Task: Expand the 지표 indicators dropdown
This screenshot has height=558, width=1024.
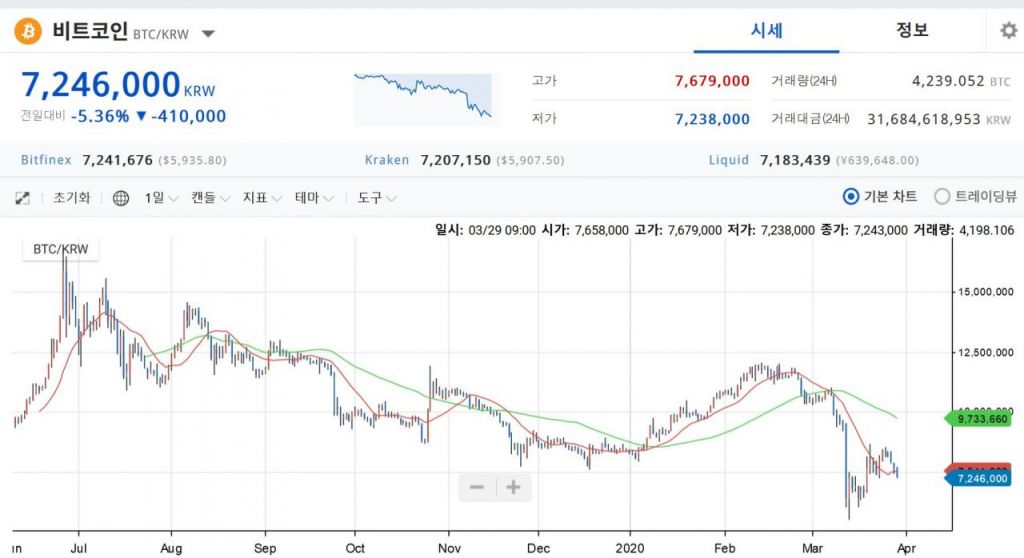Action: point(262,198)
